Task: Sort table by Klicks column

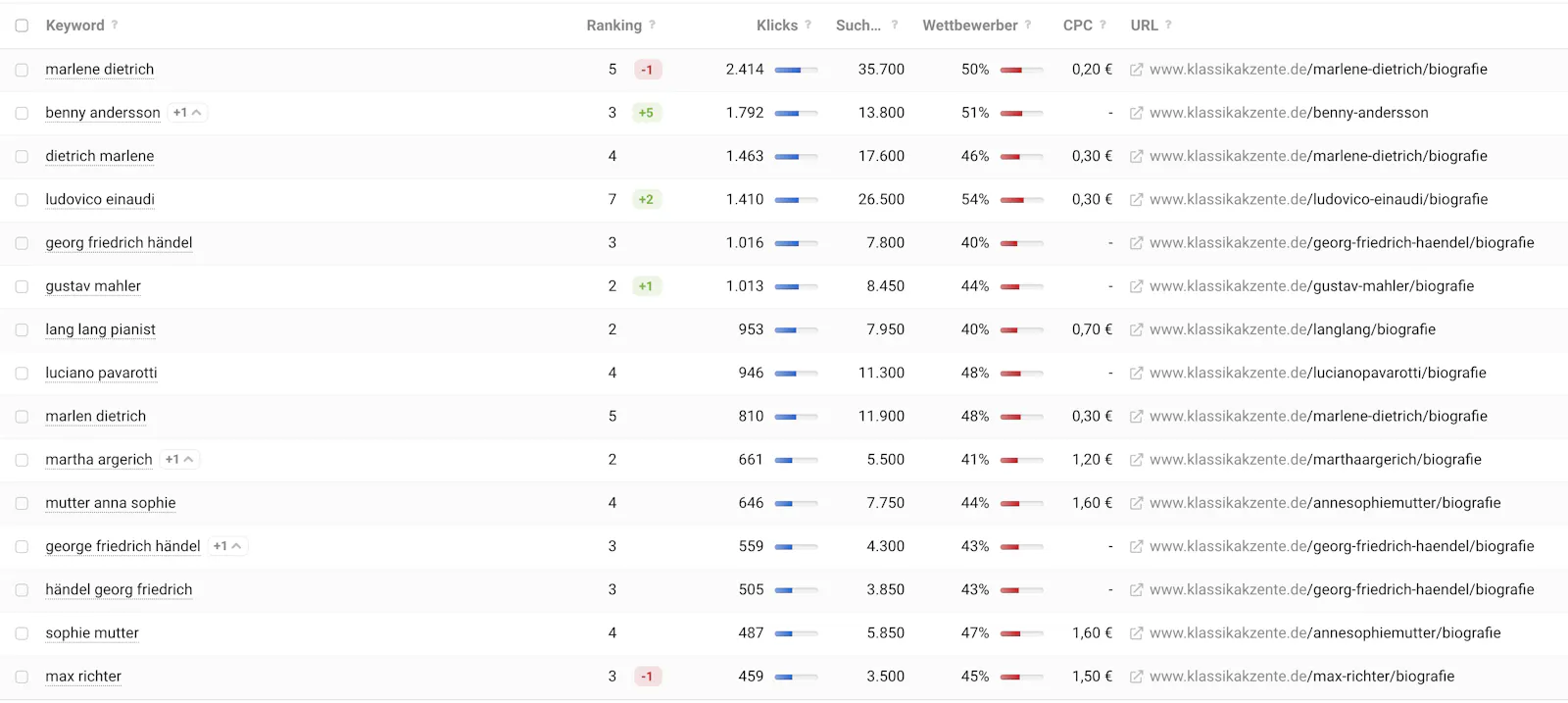Action: click(777, 25)
